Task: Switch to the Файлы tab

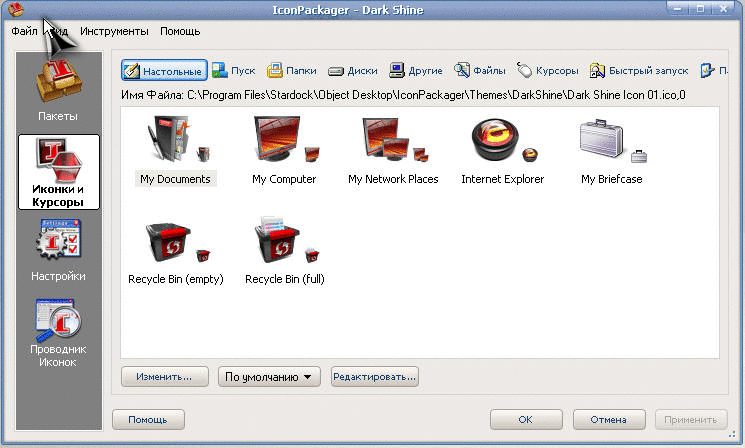Action: coord(479,71)
